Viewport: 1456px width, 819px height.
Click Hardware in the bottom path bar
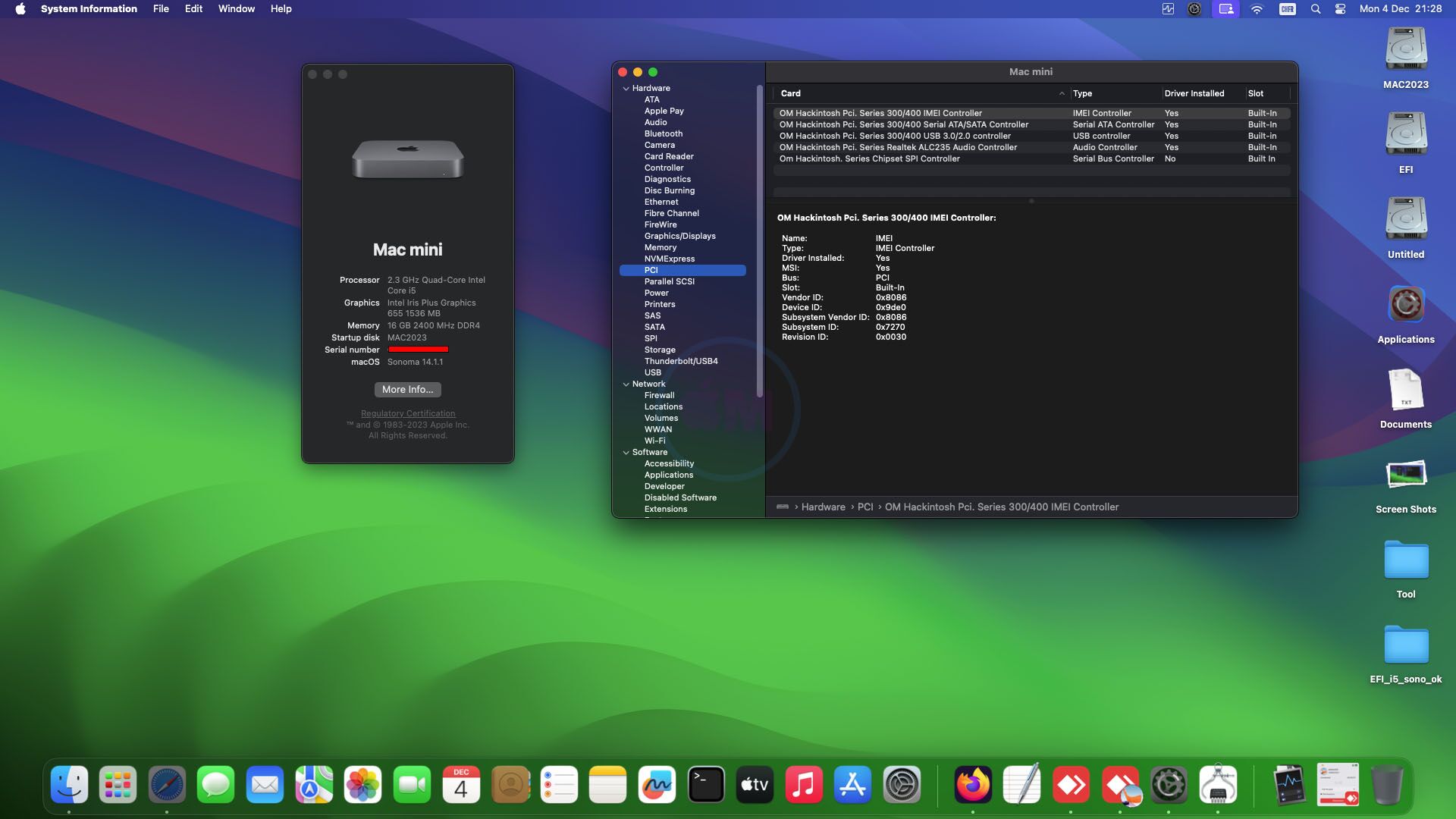823,507
